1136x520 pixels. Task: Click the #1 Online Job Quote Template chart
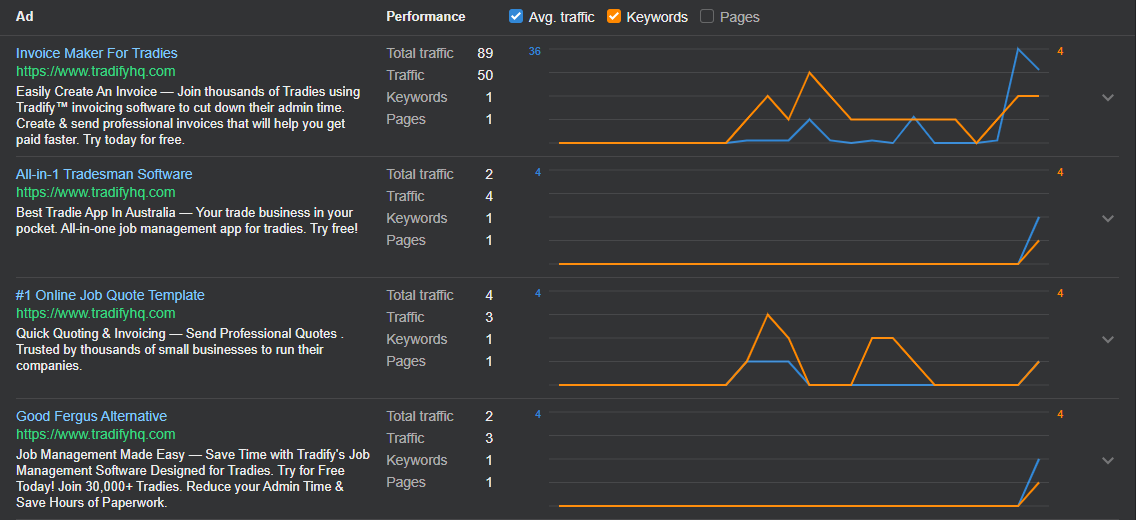(798, 337)
